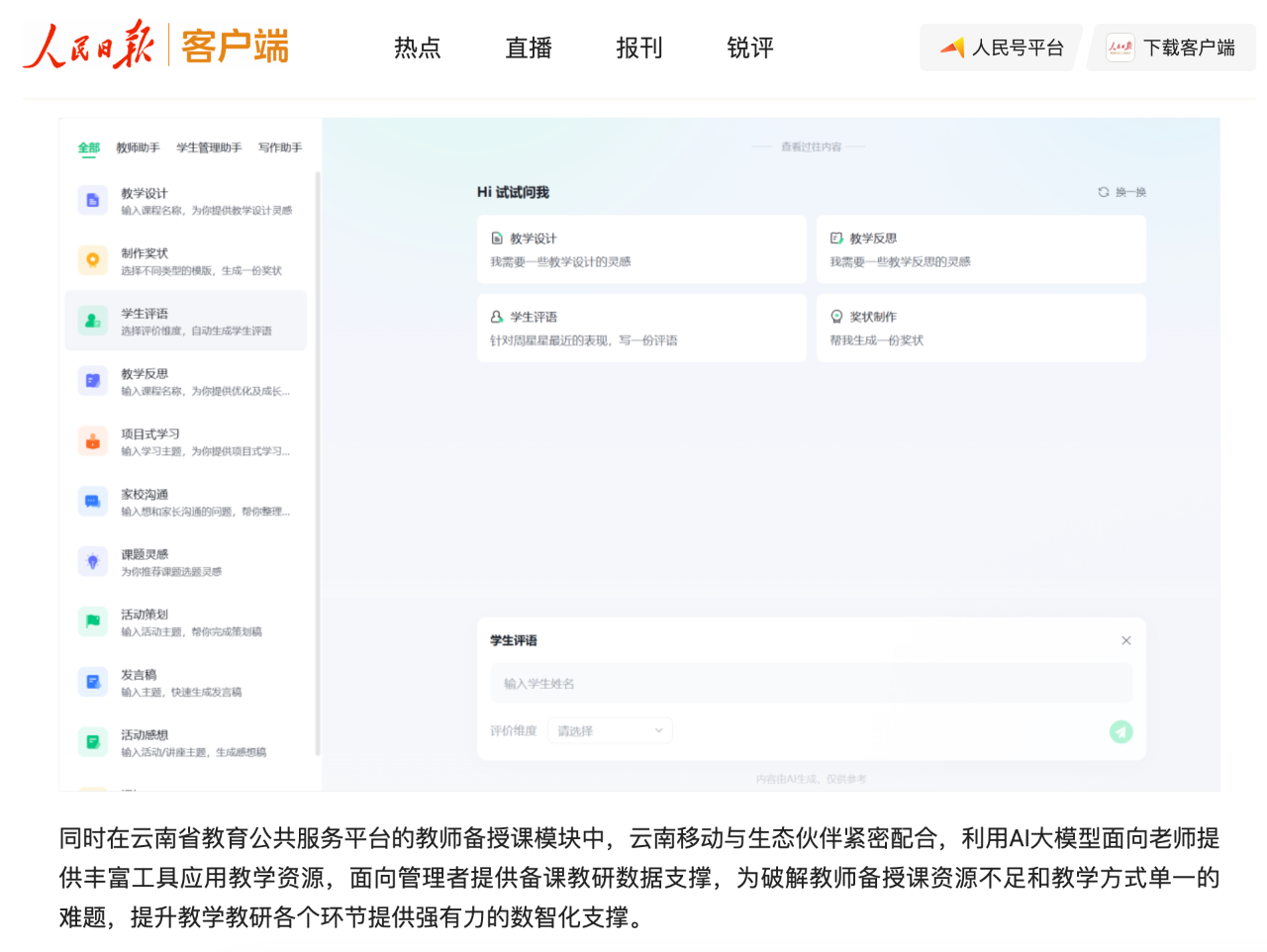The width and height of the screenshot is (1267, 952).
Task: Open the 学生评语 sidebar icon
Action: coord(92,321)
